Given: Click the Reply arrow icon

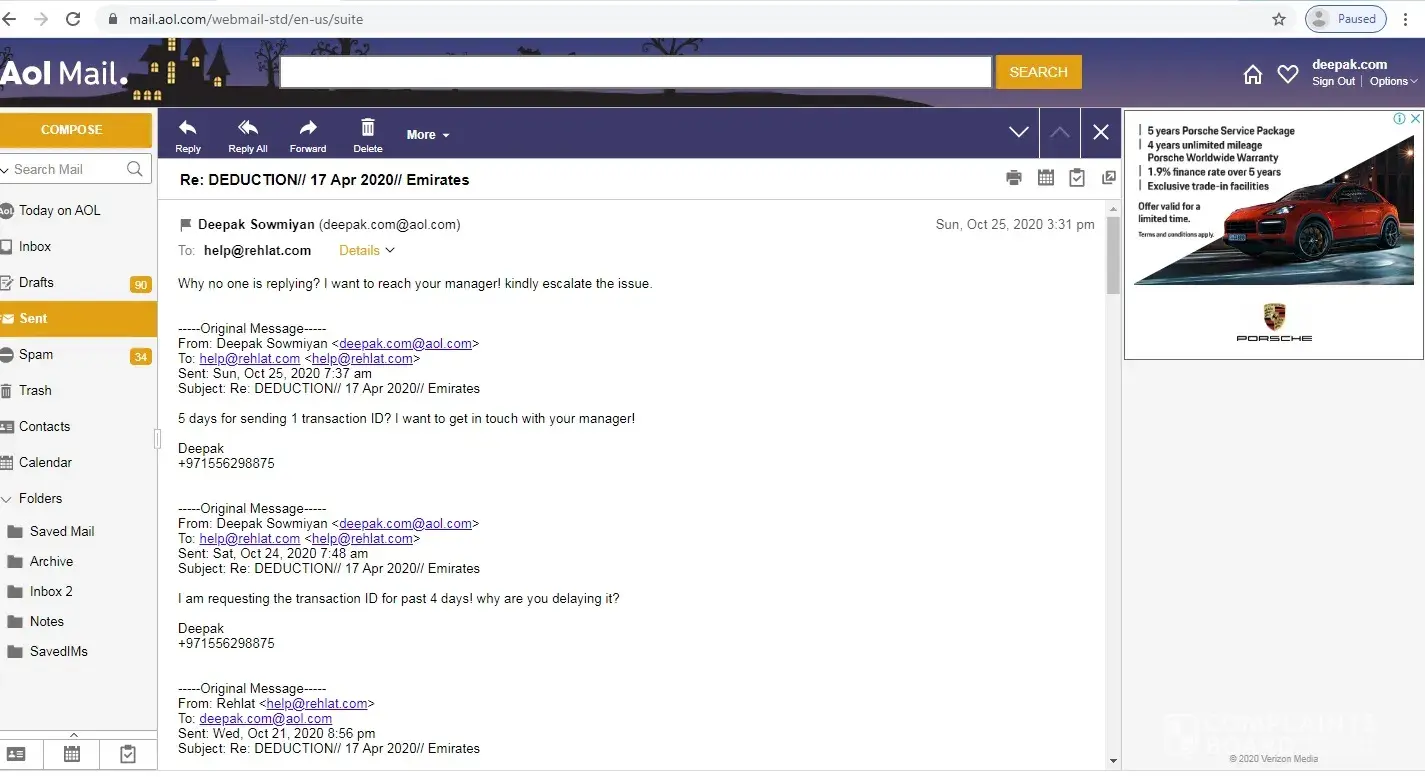Looking at the screenshot, I should pyautogui.click(x=187, y=128).
